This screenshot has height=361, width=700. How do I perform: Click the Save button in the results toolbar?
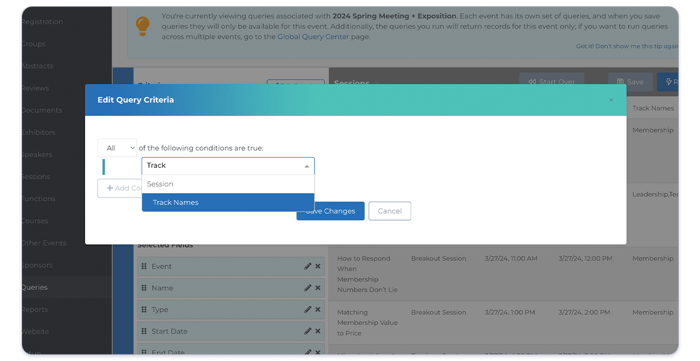point(630,82)
